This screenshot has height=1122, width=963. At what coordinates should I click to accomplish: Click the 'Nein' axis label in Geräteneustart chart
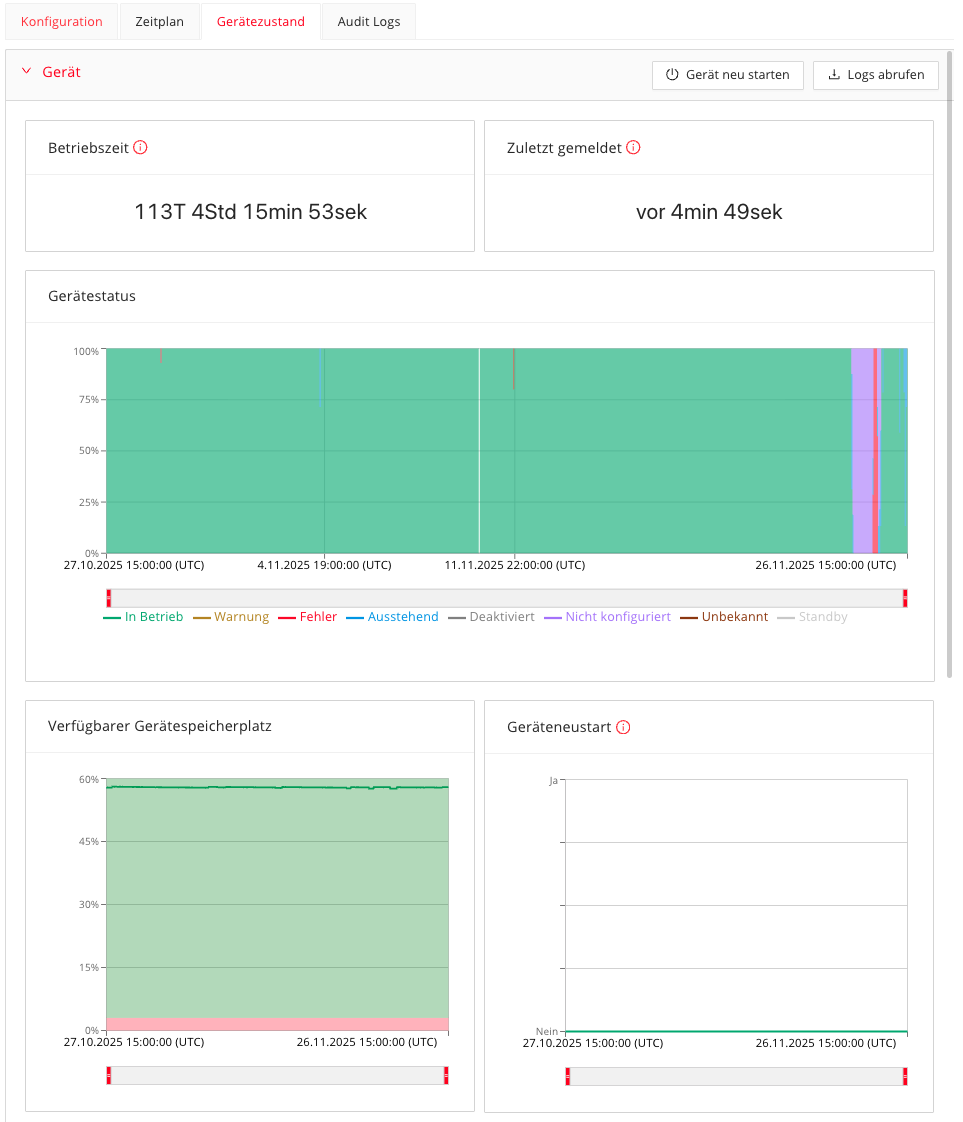[x=547, y=1031]
